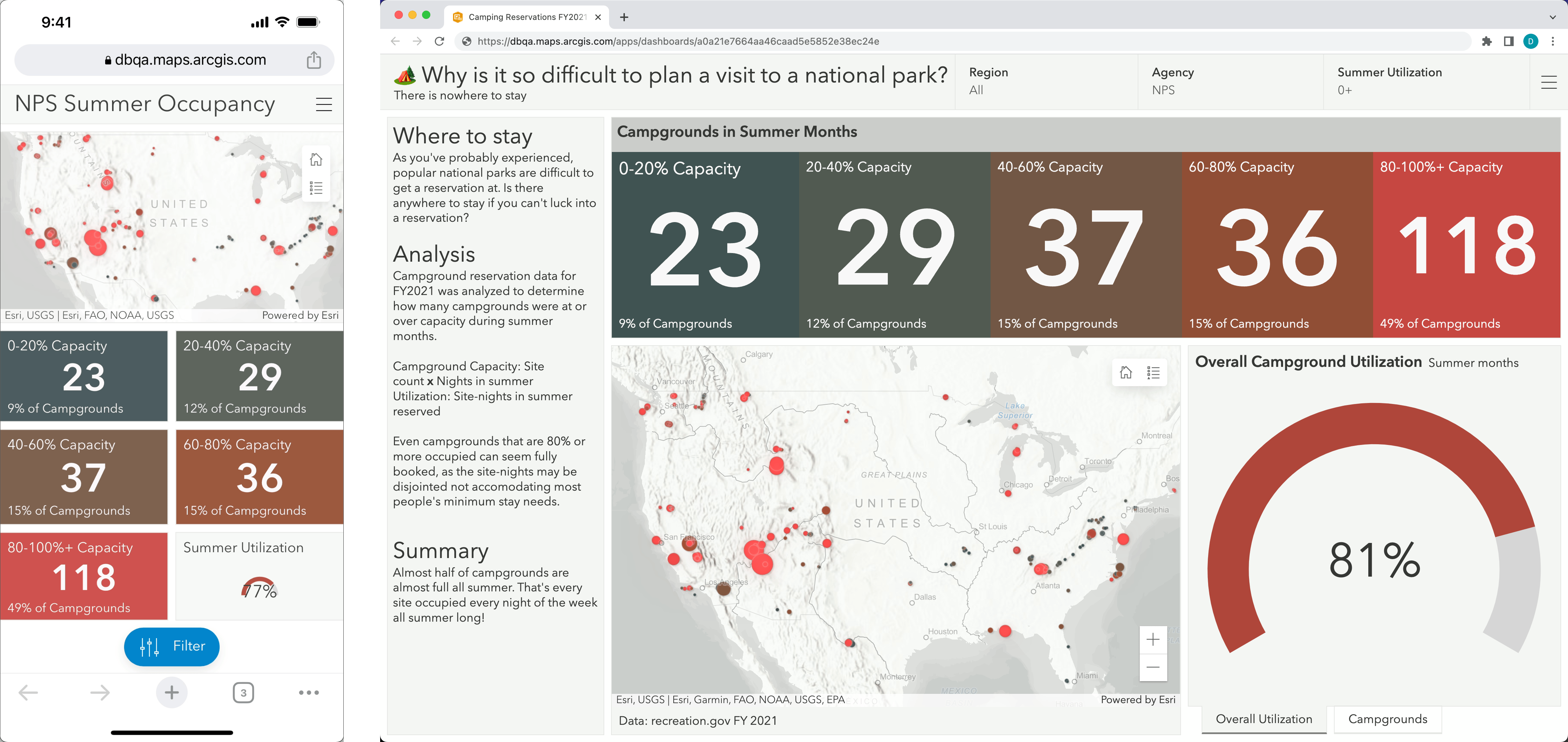Switch to the Campgrounds tab
The width and height of the screenshot is (1568, 742).
(1387, 719)
